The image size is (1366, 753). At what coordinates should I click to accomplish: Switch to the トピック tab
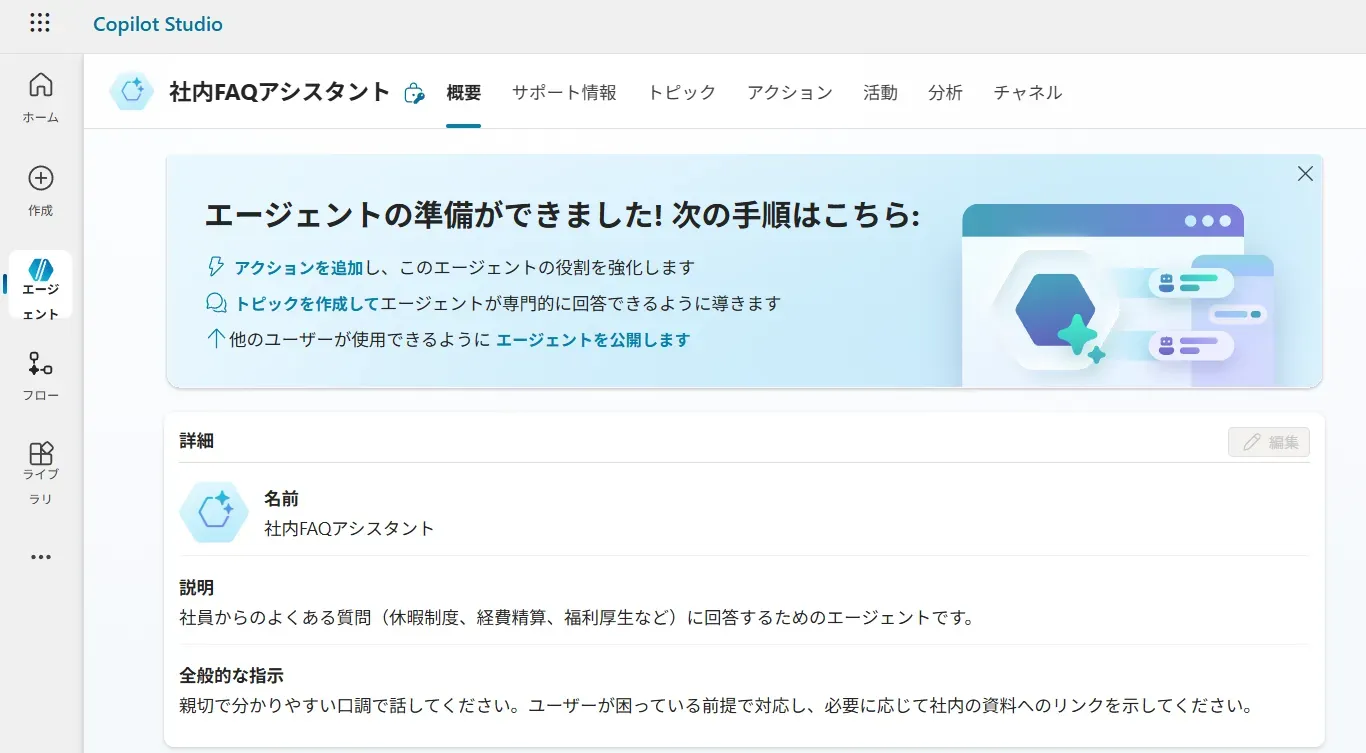[x=681, y=93]
